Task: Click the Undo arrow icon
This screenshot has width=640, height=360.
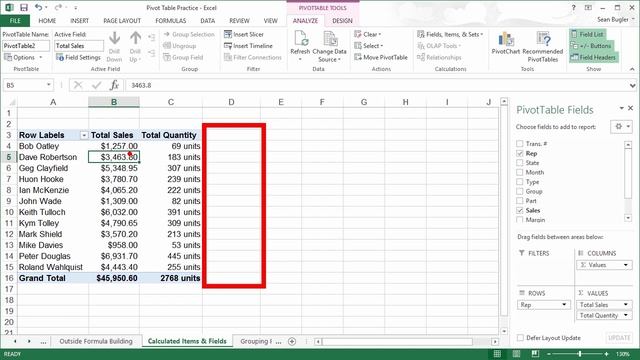Action: 38,7
